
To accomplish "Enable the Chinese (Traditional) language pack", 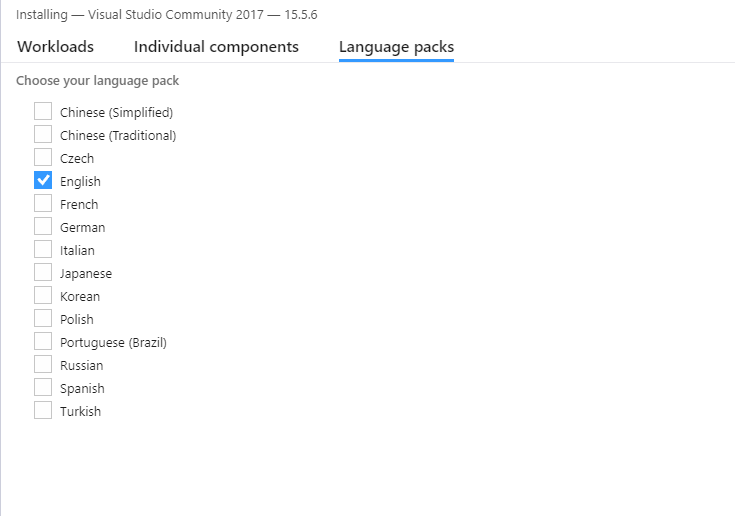I will point(43,135).
